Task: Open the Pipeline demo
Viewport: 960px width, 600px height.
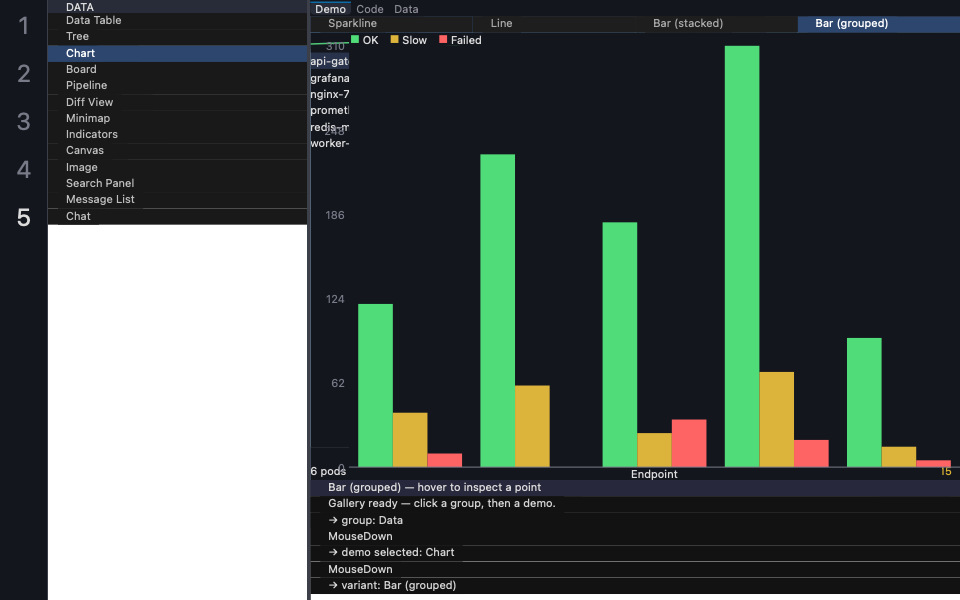Action: coord(177,86)
